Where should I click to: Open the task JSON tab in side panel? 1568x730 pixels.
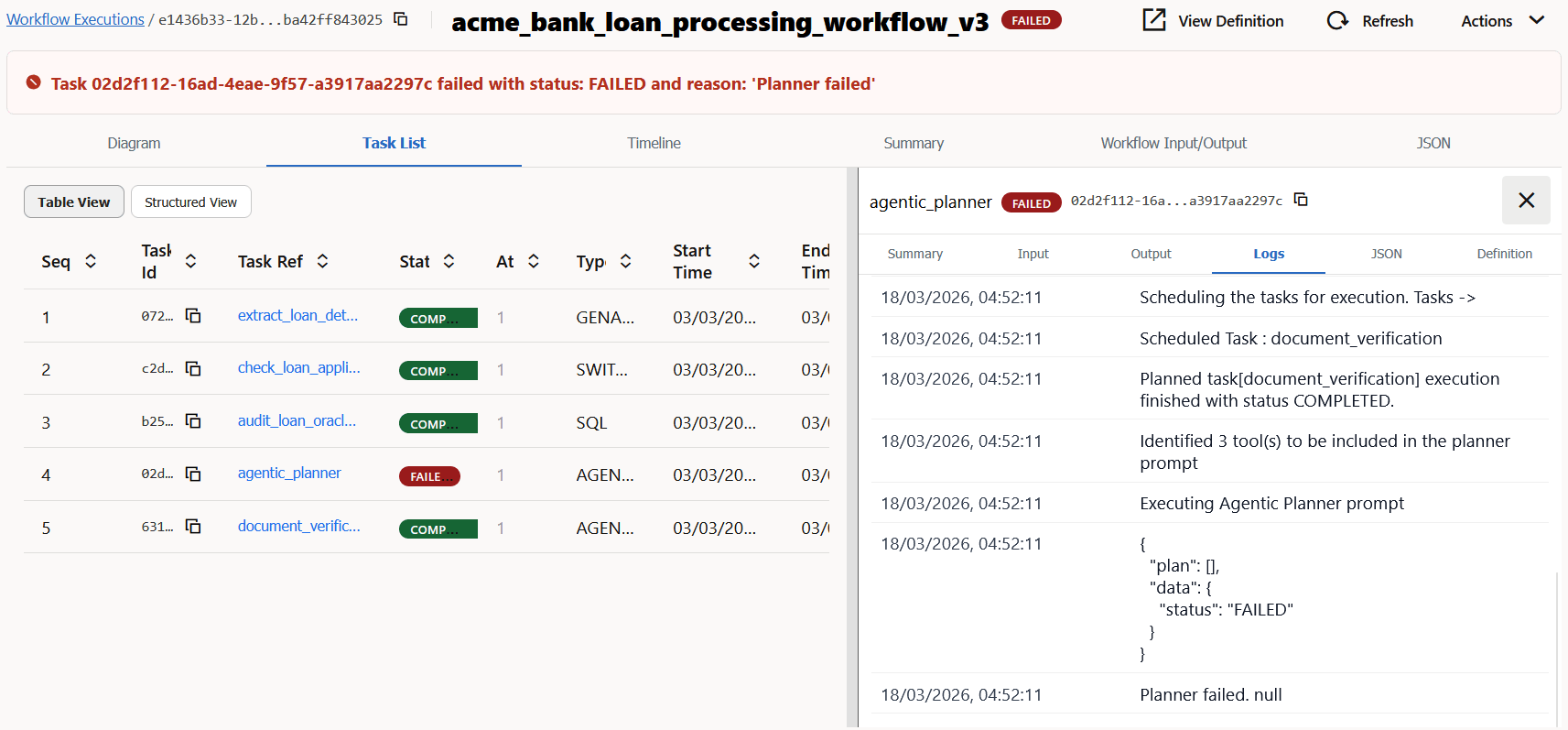coord(1386,254)
